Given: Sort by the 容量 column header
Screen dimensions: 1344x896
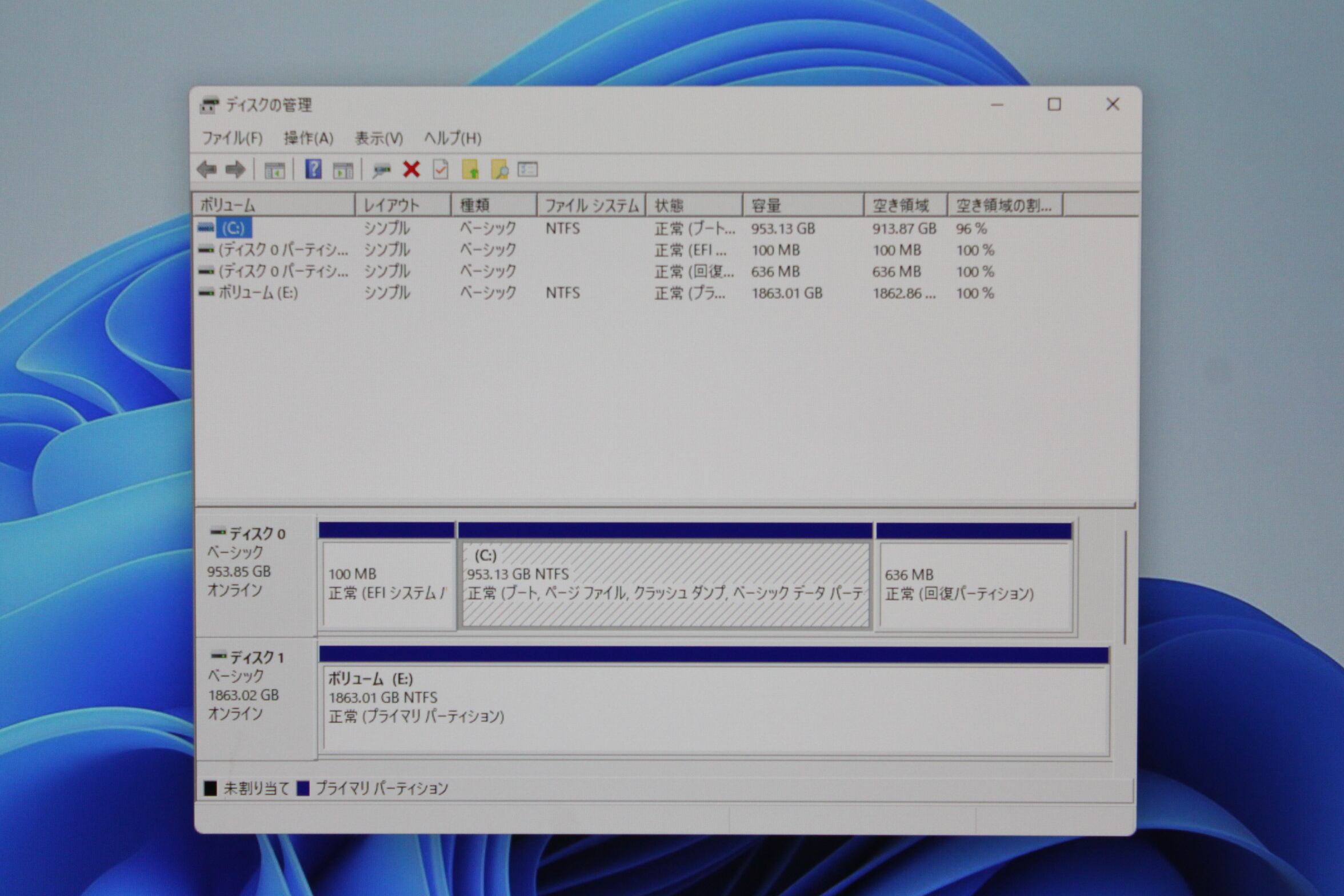Looking at the screenshot, I should pos(803,205).
